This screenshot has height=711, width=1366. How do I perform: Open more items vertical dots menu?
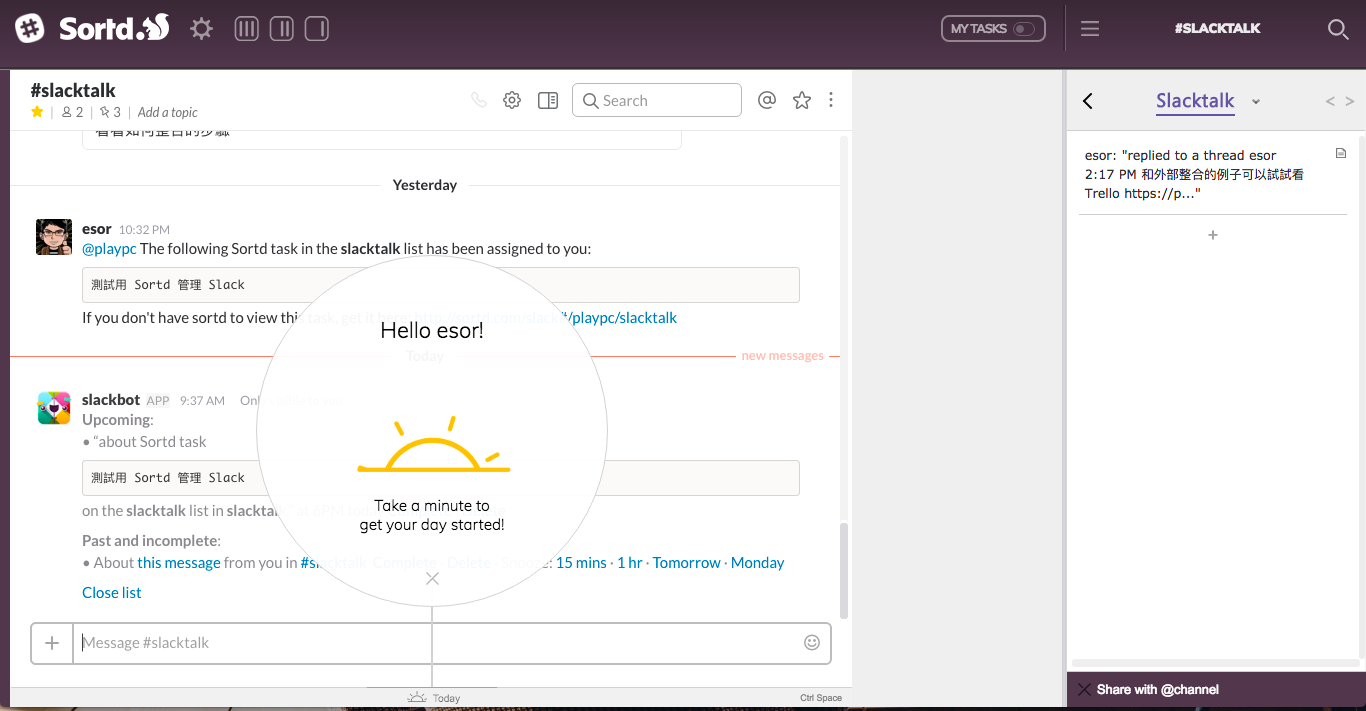pos(831,100)
